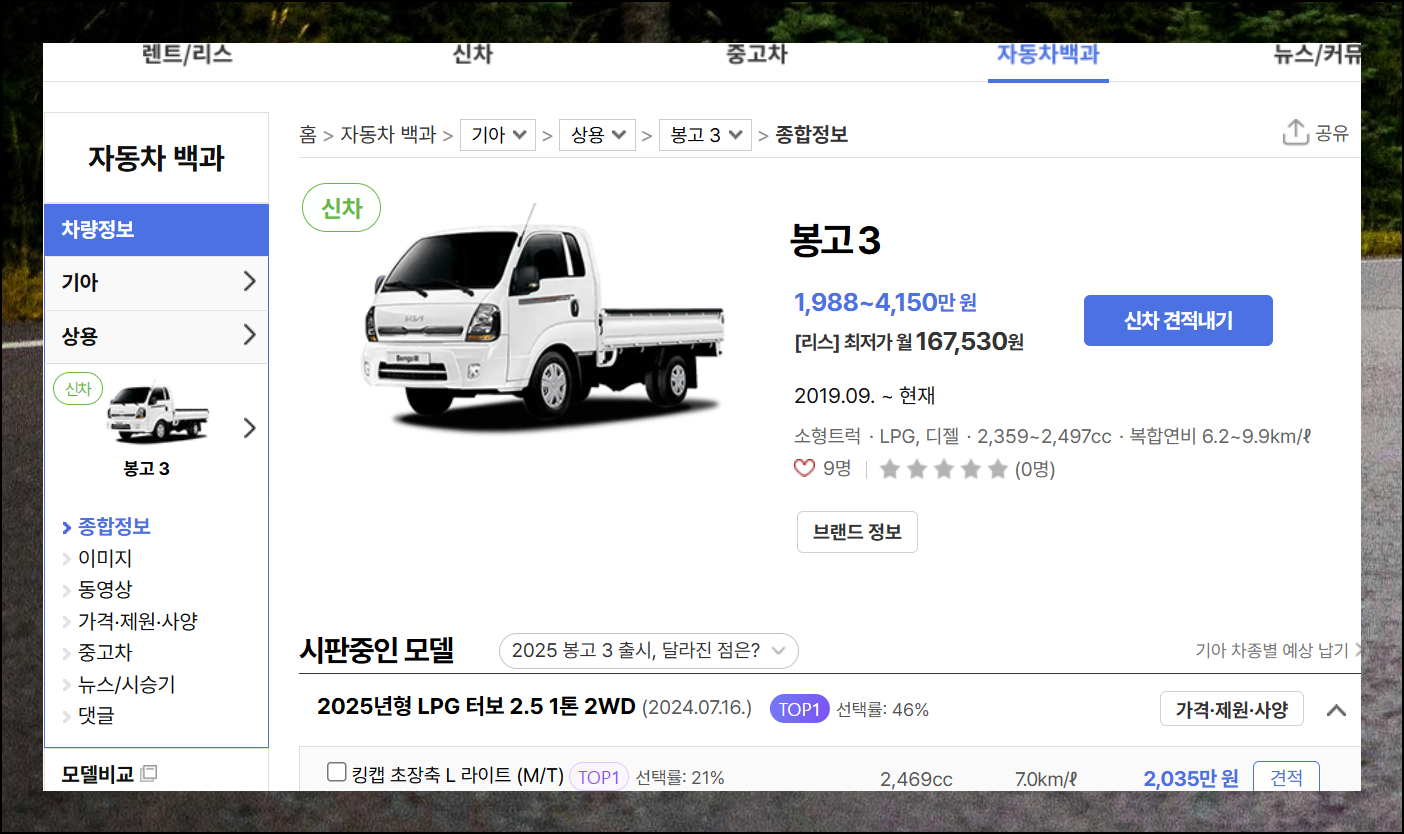Select 차량정보 in the sidebar
This screenshot has width=1404, height=834.
(x=157, y=230)
